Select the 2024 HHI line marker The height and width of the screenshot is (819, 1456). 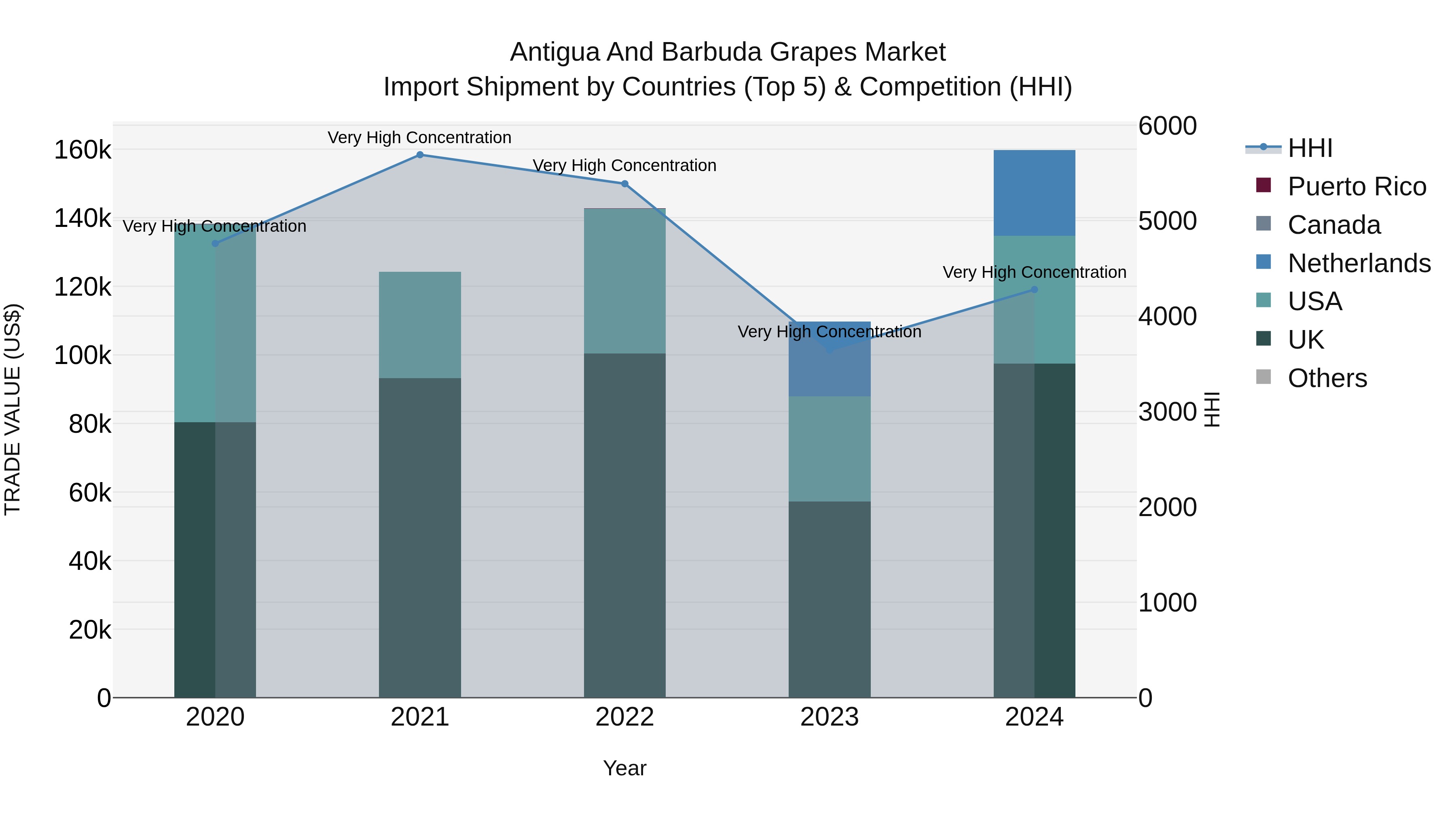[1034, 290]
